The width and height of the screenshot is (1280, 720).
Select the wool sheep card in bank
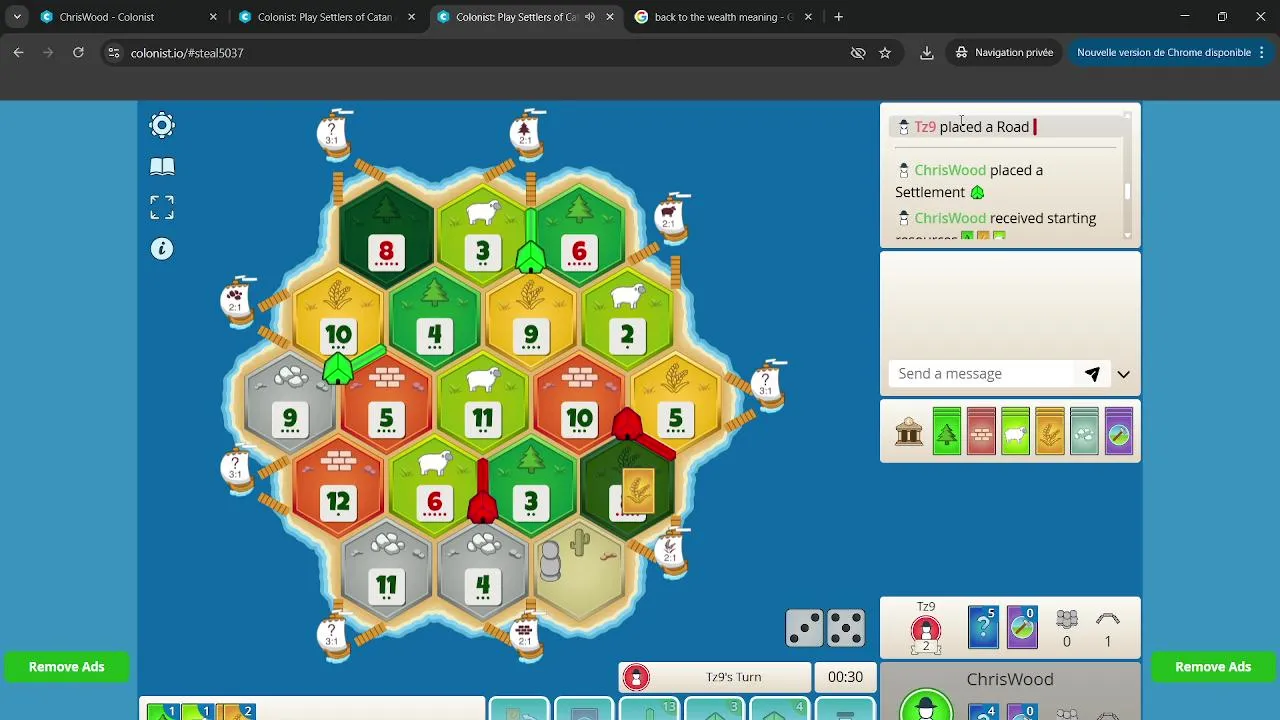coord(1015,432)
